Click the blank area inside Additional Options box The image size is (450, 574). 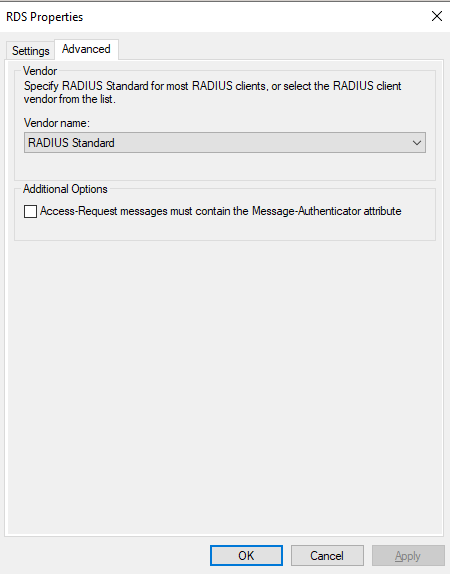click(224, 229)
